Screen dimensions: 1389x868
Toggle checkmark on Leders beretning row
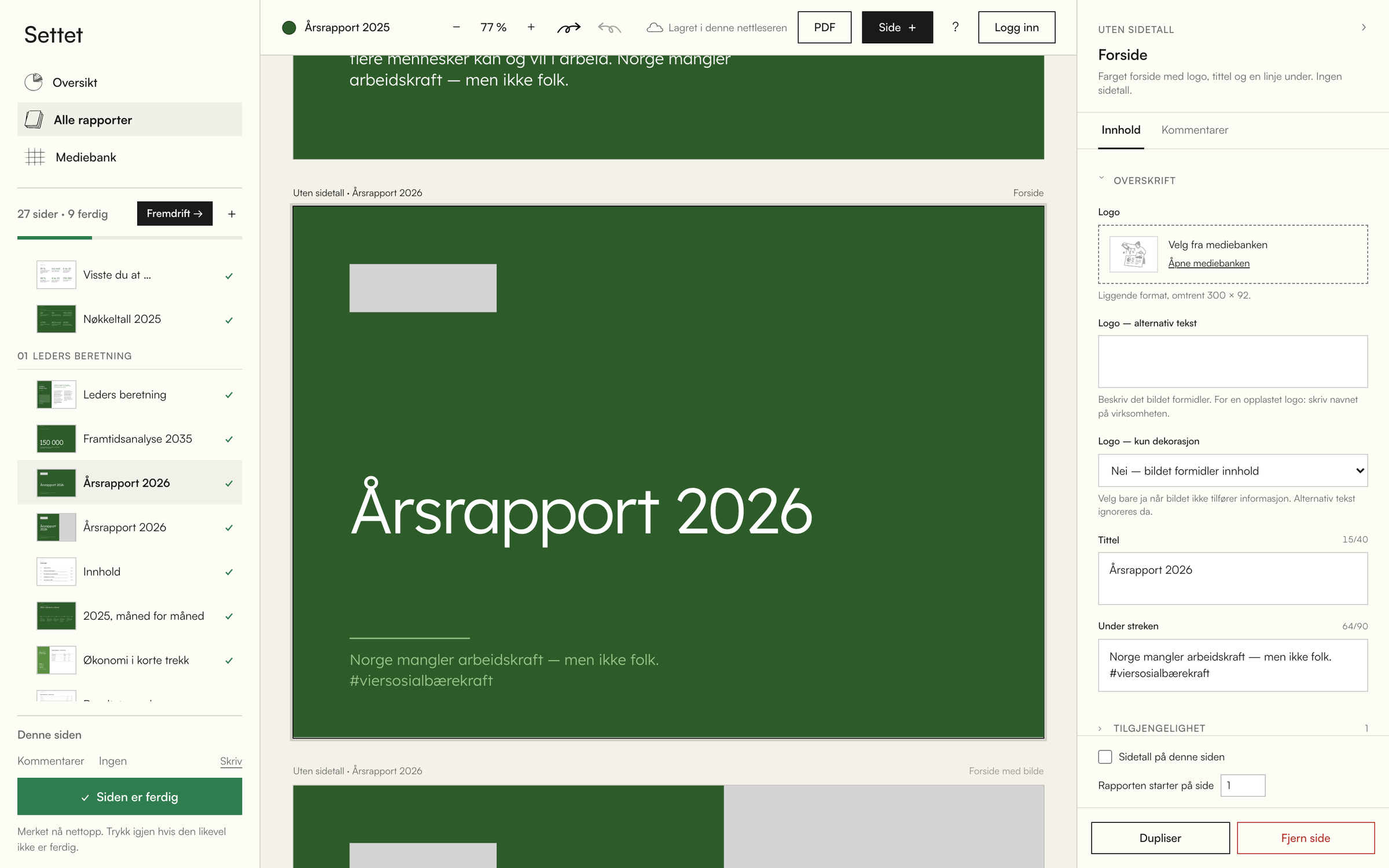pyautogui.click(x=229, y=395)
